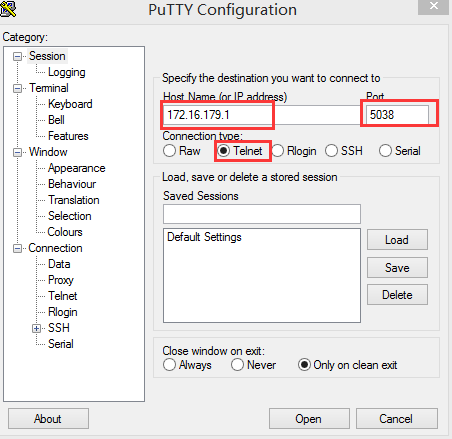Open the Serial category in tree
The height and width of the screenshot is (439, 452).
(60, 344)
